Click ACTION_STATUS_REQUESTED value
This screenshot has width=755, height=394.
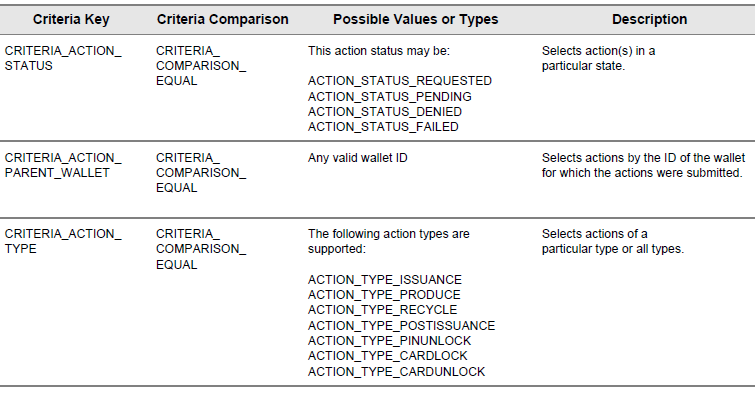tap(400, 81)
